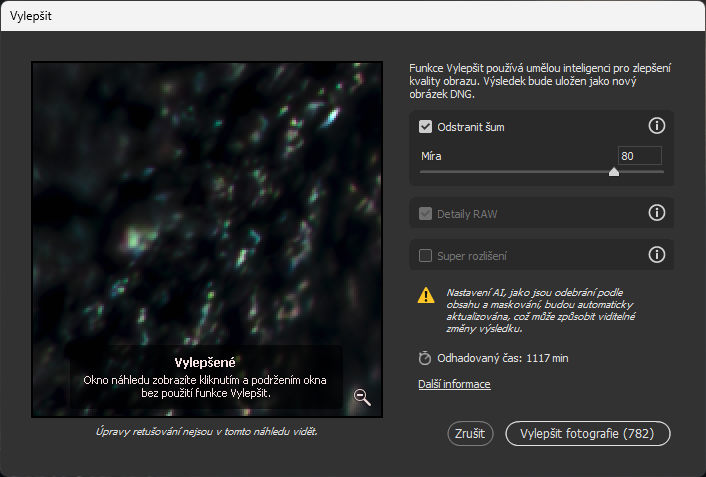Click the zoom out magnifier in preview

click(x=362, y=398)
